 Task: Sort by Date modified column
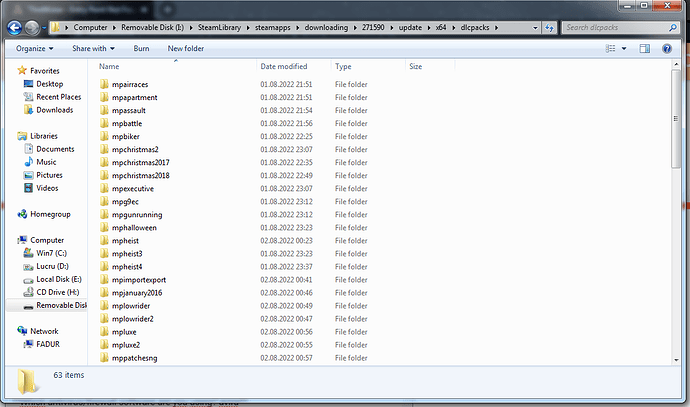click(284, 66)
